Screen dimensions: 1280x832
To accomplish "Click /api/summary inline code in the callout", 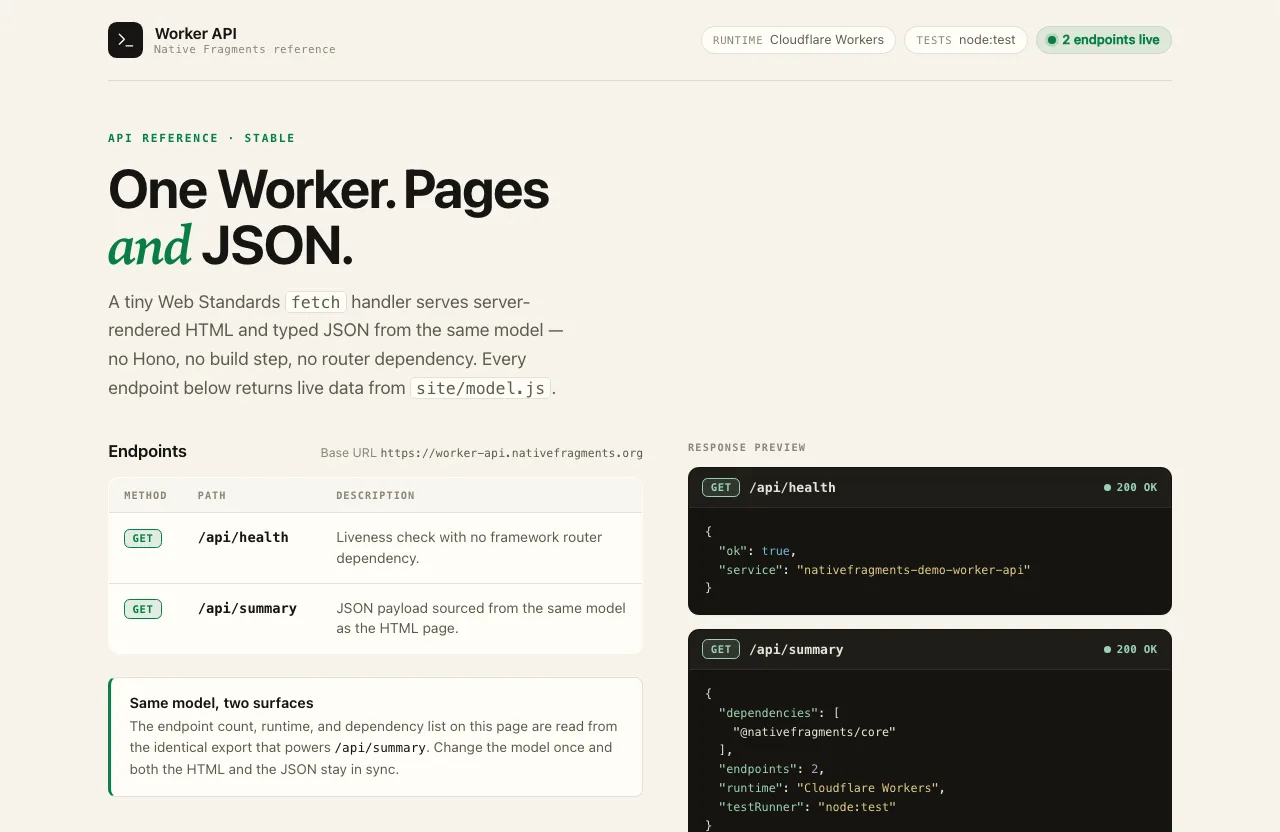I will (380, 748).
